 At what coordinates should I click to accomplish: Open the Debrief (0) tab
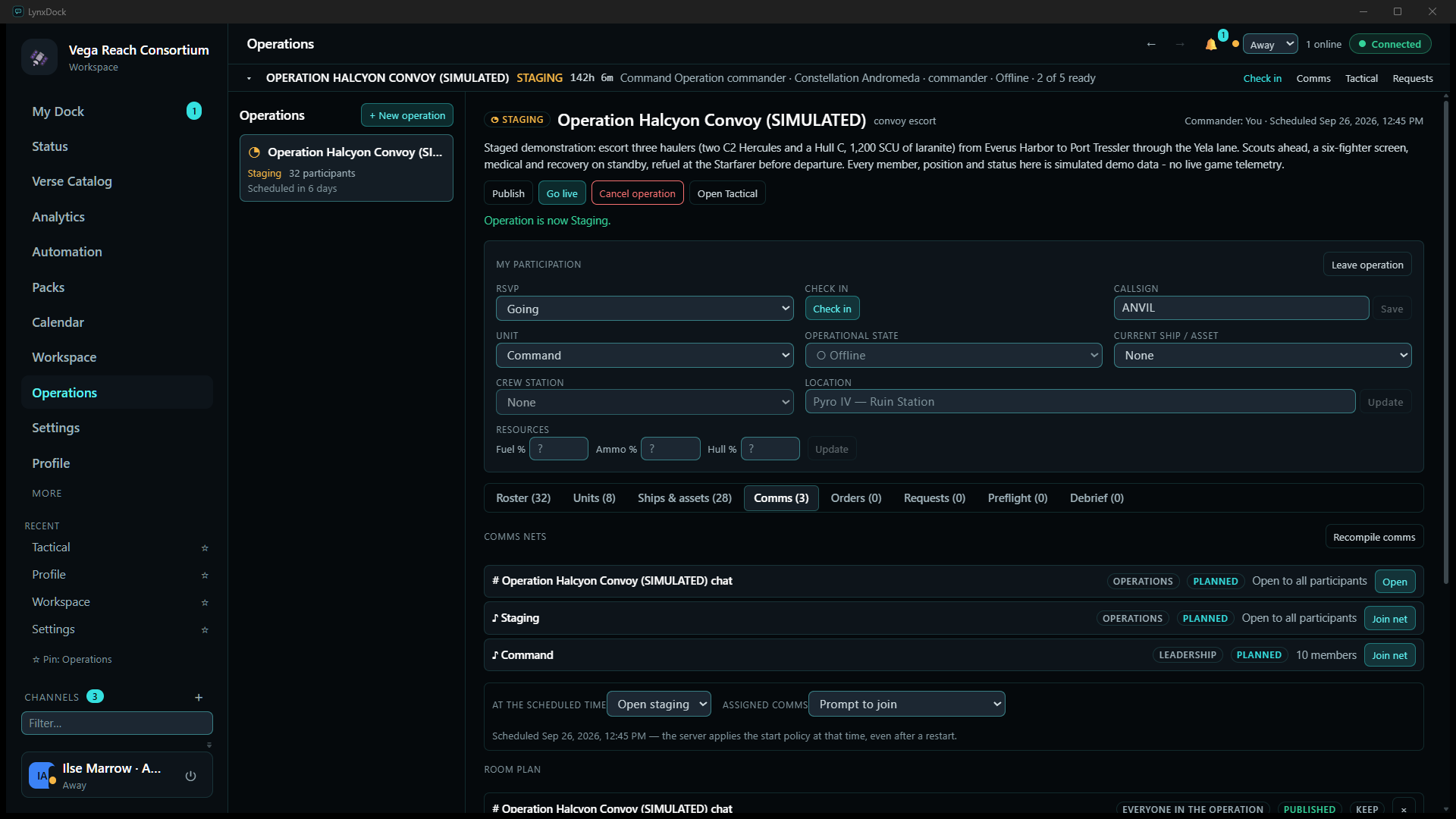(1097, 498)
